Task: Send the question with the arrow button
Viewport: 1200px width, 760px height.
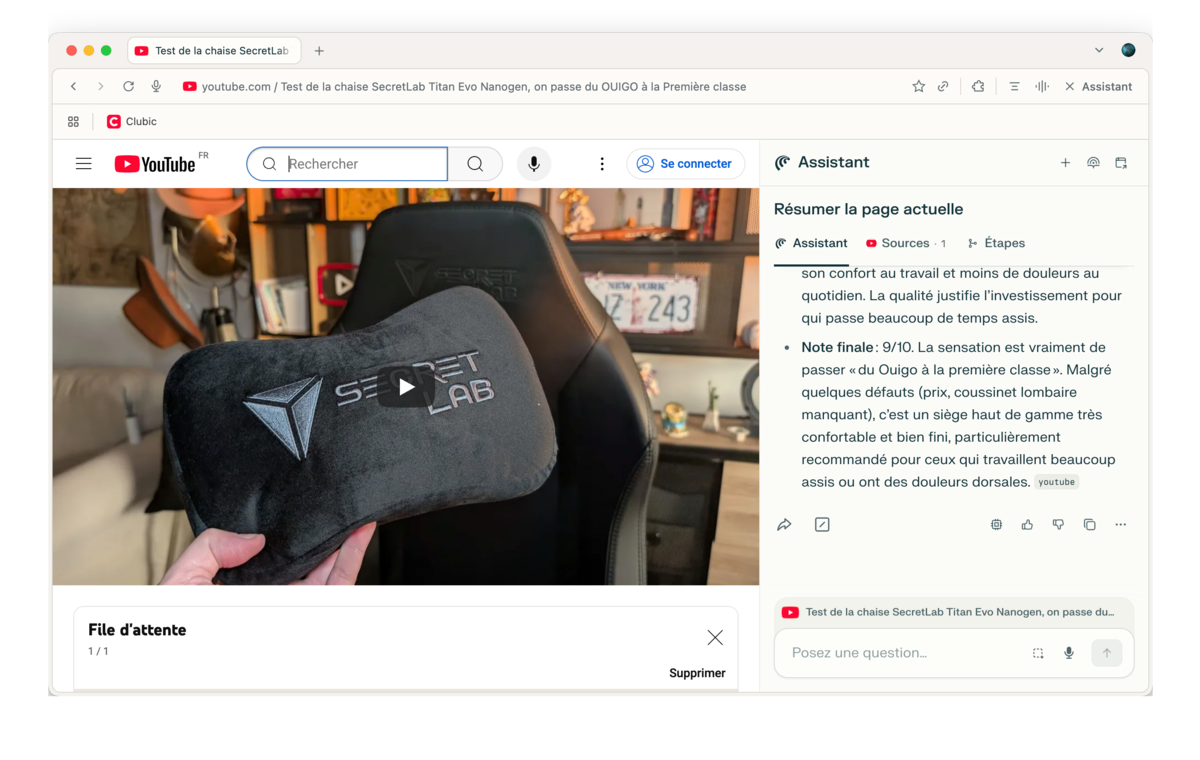Action: pyautogui.click(x=1107, y=653)
